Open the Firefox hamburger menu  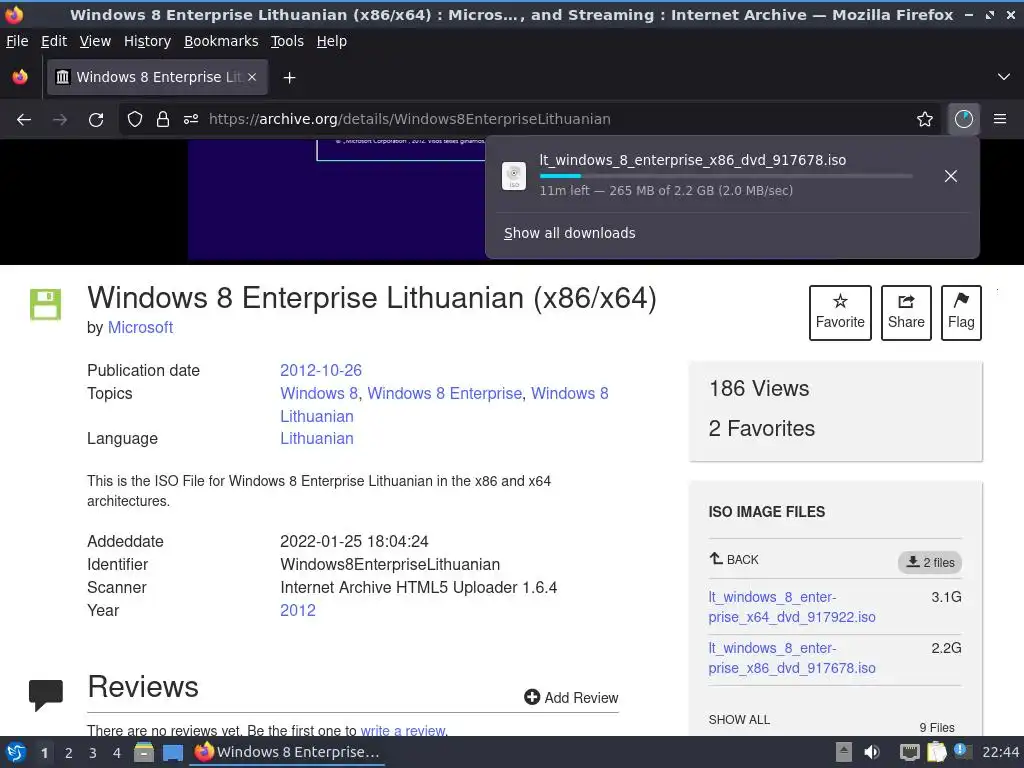[1000, 119]
